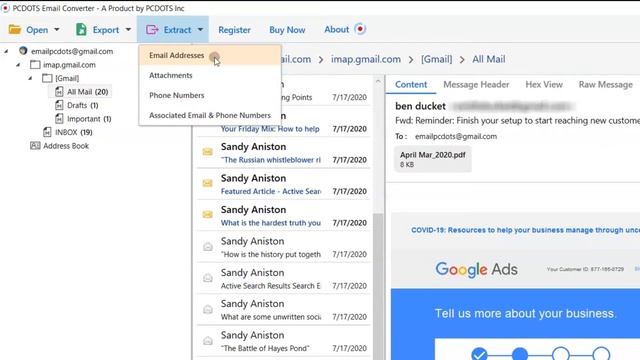Click imap.gmail.com in breadcrumb path
The width and height of the screenshot is (640, 360).
pyautogui.click(x=366, y=59)
